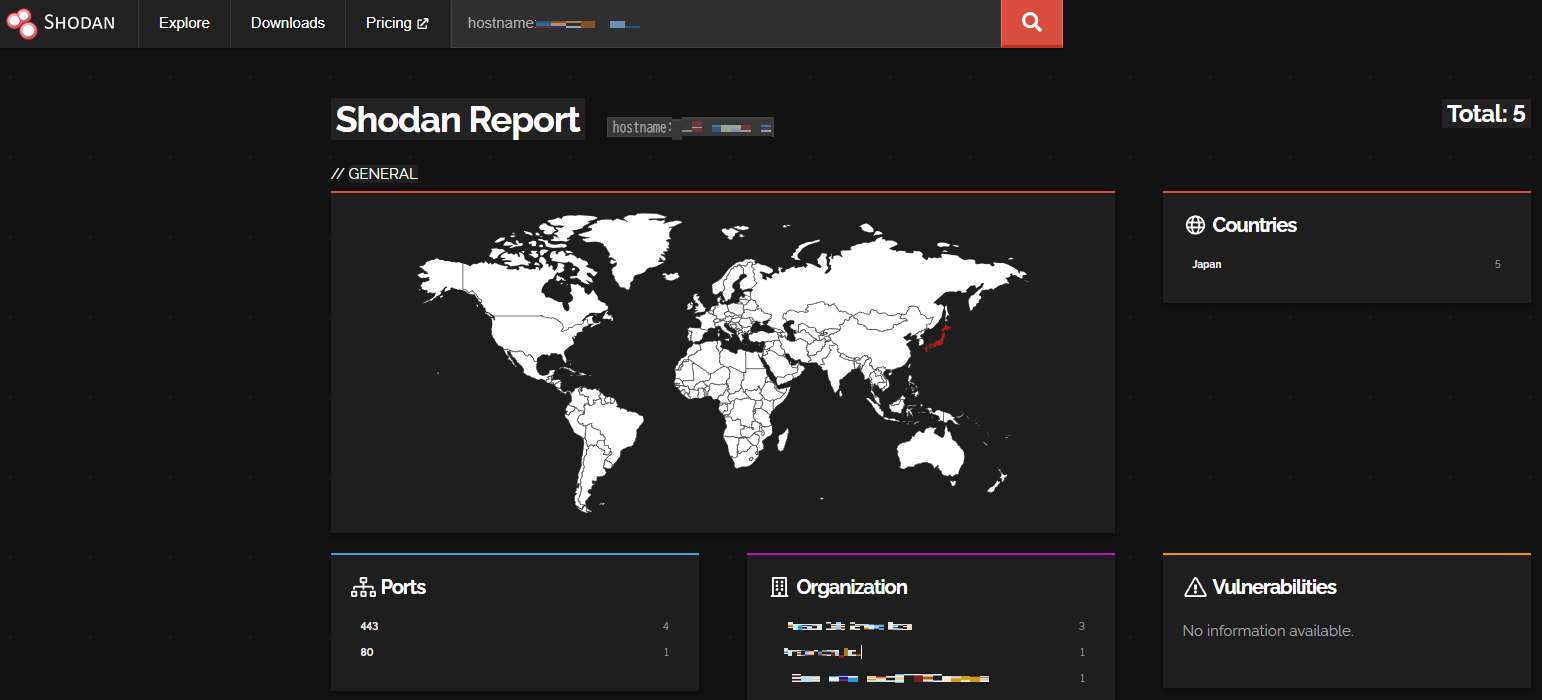Click the red magnifier search button

1032,23
